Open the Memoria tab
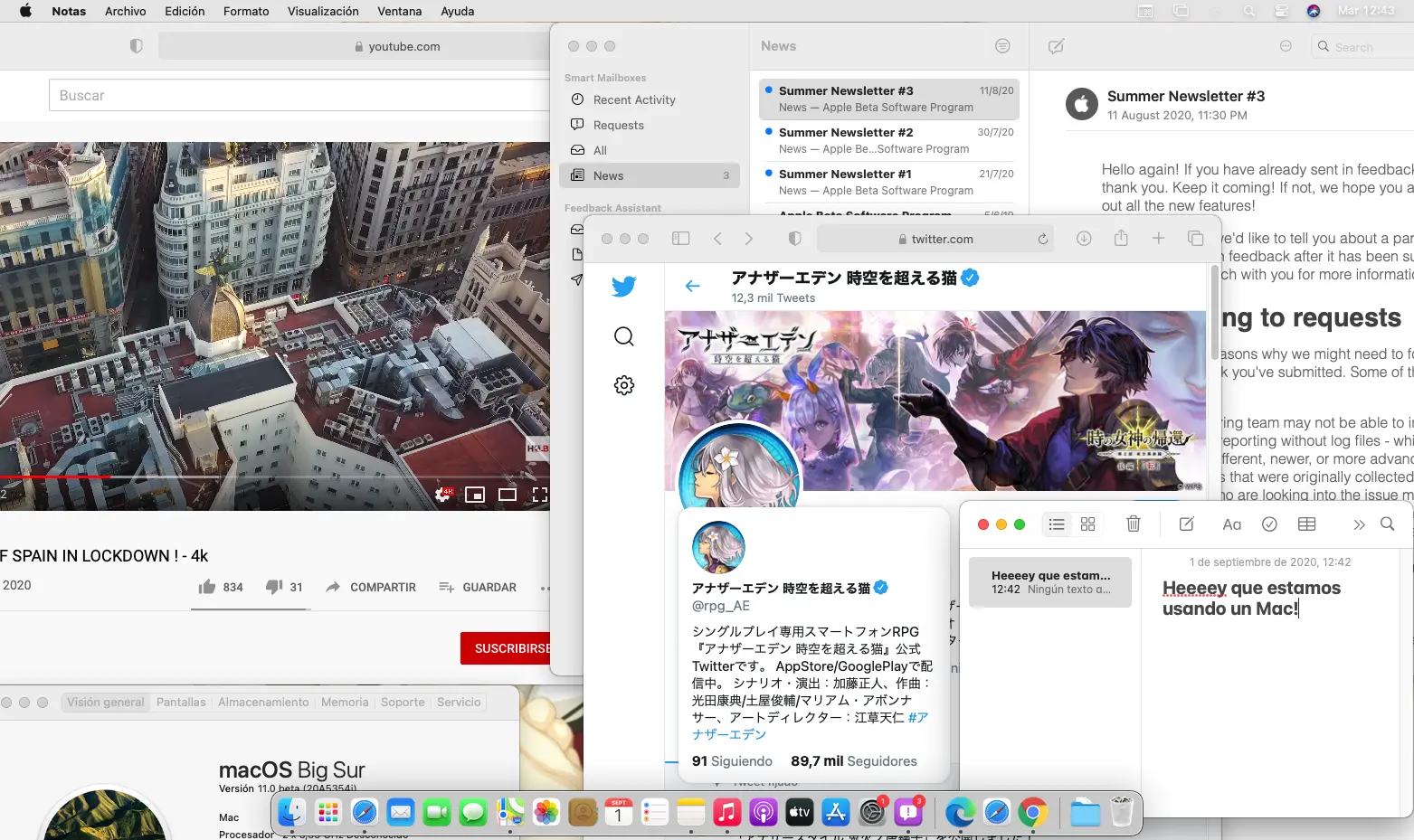The width and height of the screenshot is (1414, 840). pyautogui.click(x=345, y=703)
